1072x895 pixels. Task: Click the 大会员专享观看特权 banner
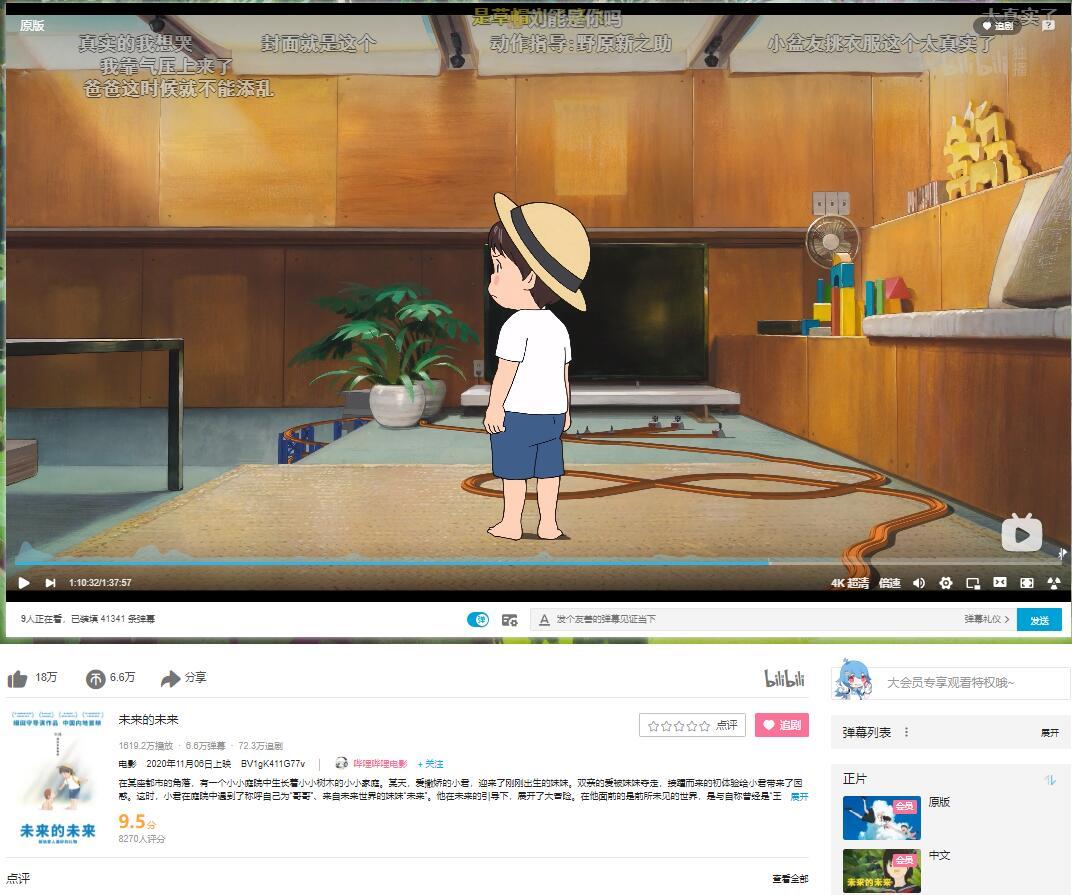click(950, 683)
